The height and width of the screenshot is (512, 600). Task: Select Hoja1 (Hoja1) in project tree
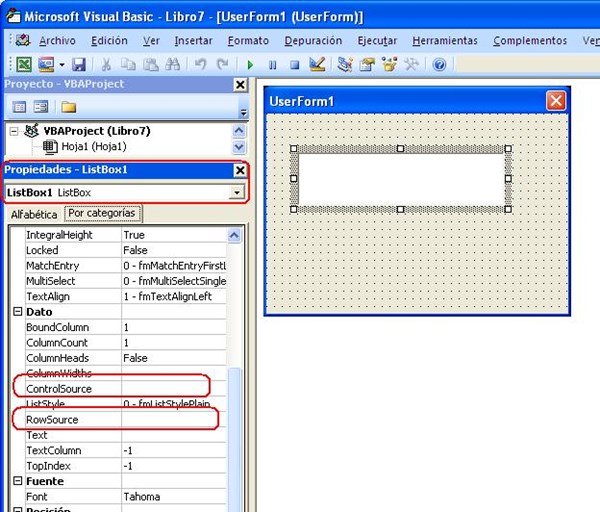(x=93, y=147)
